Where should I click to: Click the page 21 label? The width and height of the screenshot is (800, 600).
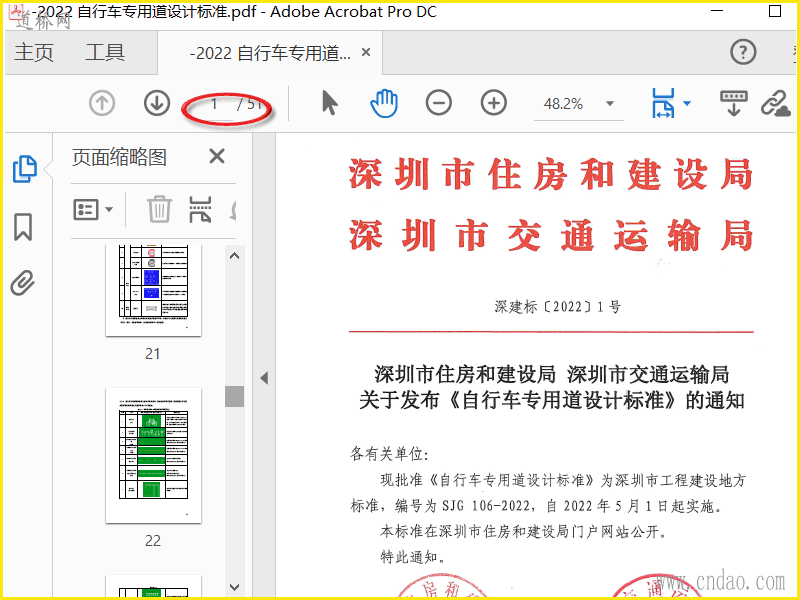pyautogui.click(x=153, y=354)
